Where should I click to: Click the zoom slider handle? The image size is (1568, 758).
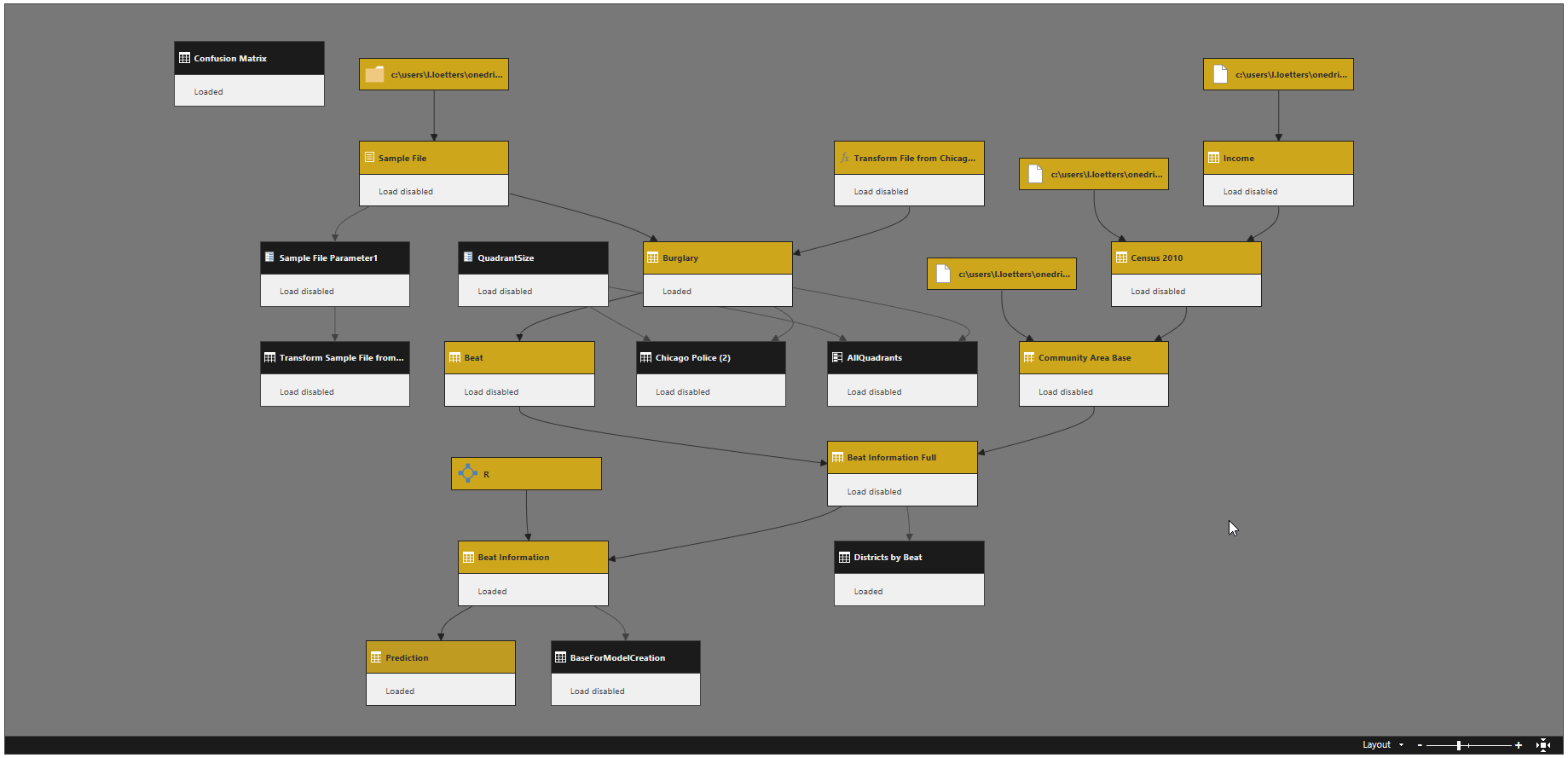tap(1459, 745)
